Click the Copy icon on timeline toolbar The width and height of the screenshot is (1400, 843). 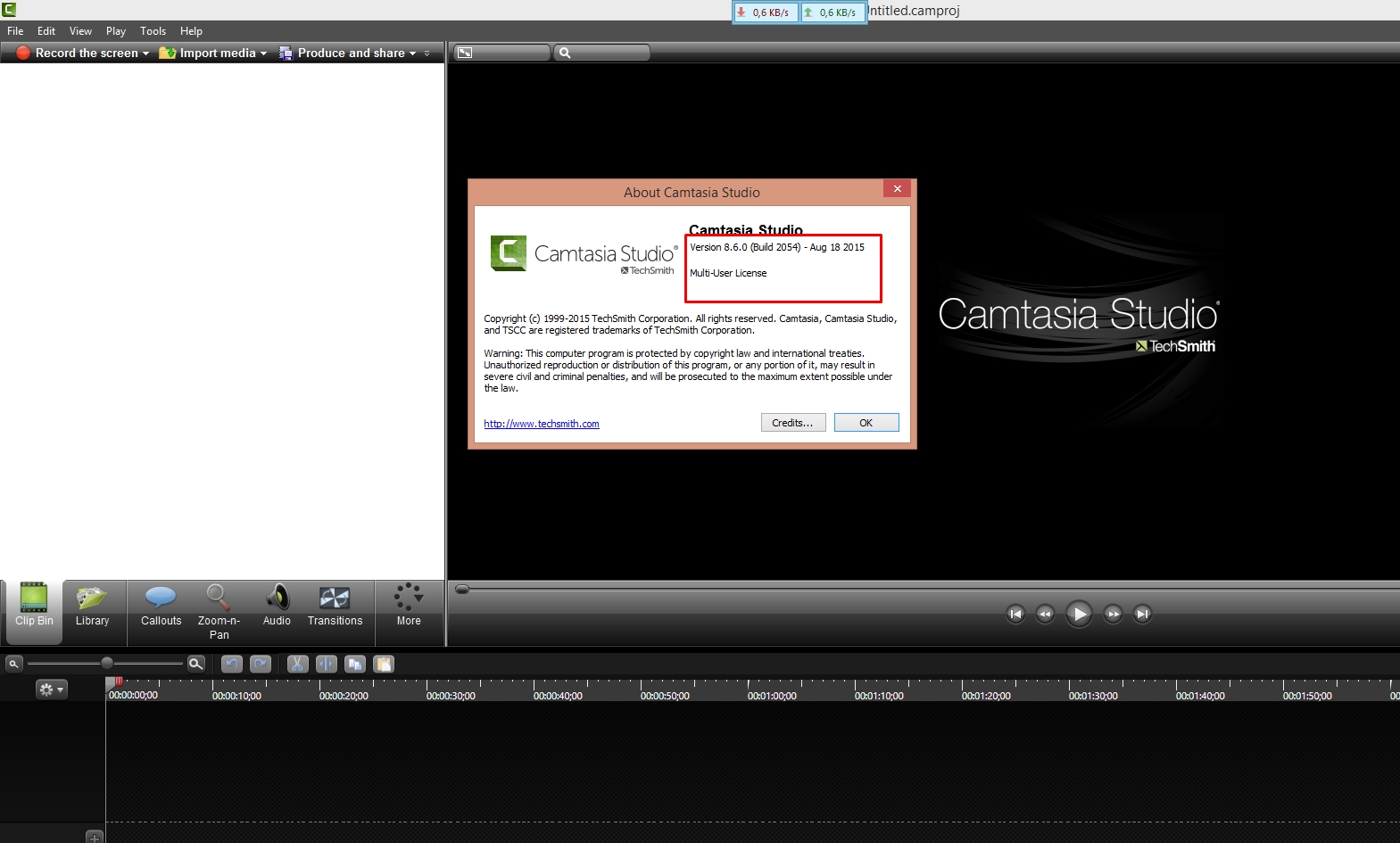click(355, 664)
